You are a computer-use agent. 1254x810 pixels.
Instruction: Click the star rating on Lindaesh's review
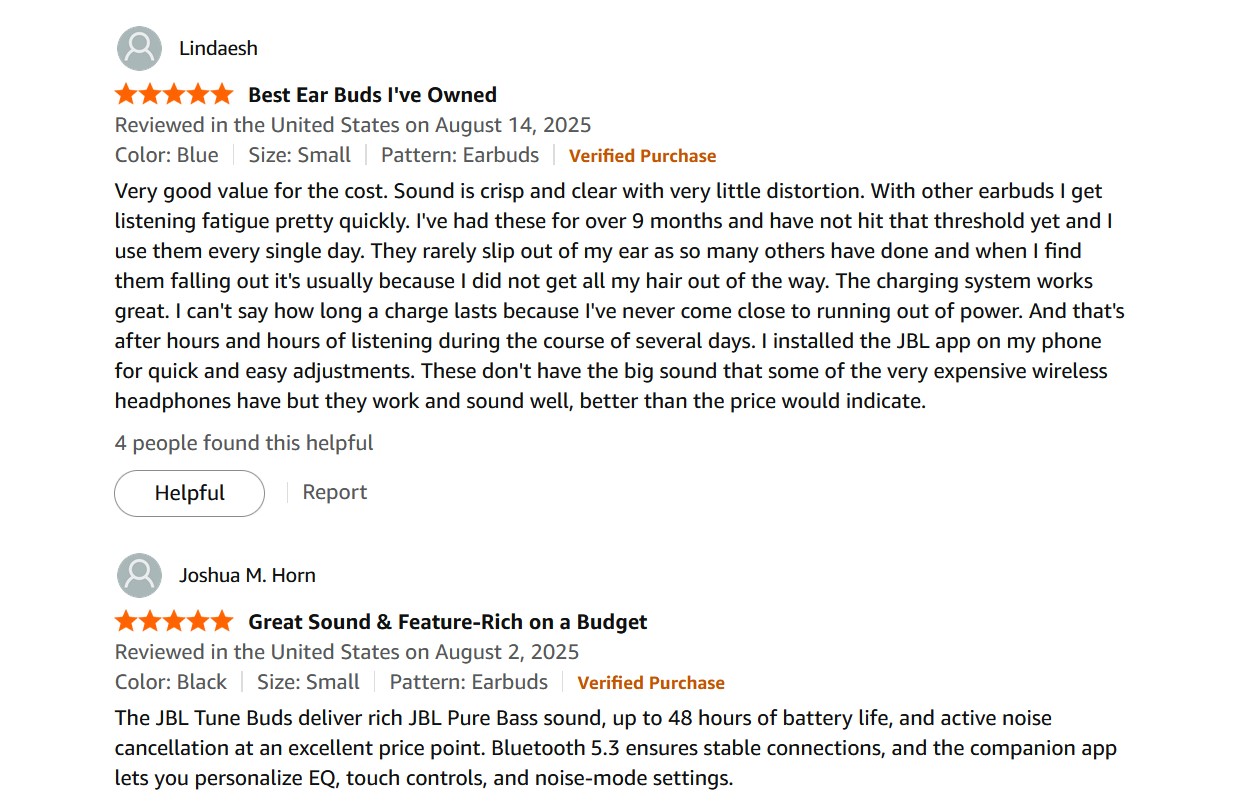[x=174, y=95]
